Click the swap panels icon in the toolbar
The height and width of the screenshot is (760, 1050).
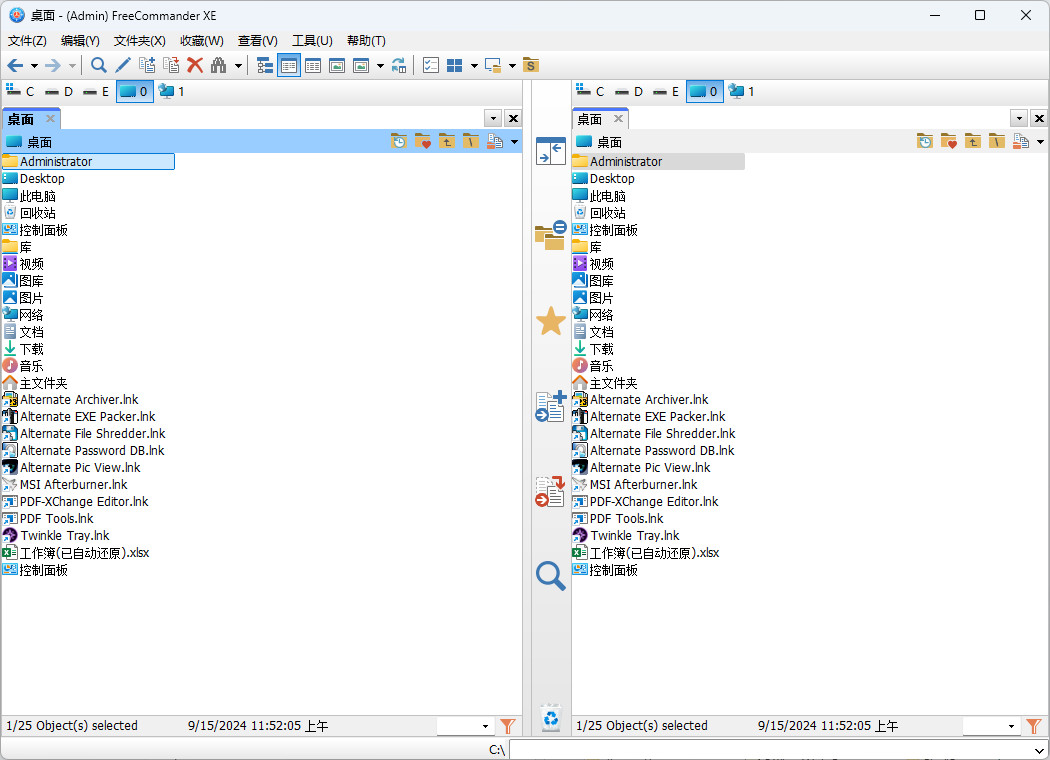tap(398, 65)
